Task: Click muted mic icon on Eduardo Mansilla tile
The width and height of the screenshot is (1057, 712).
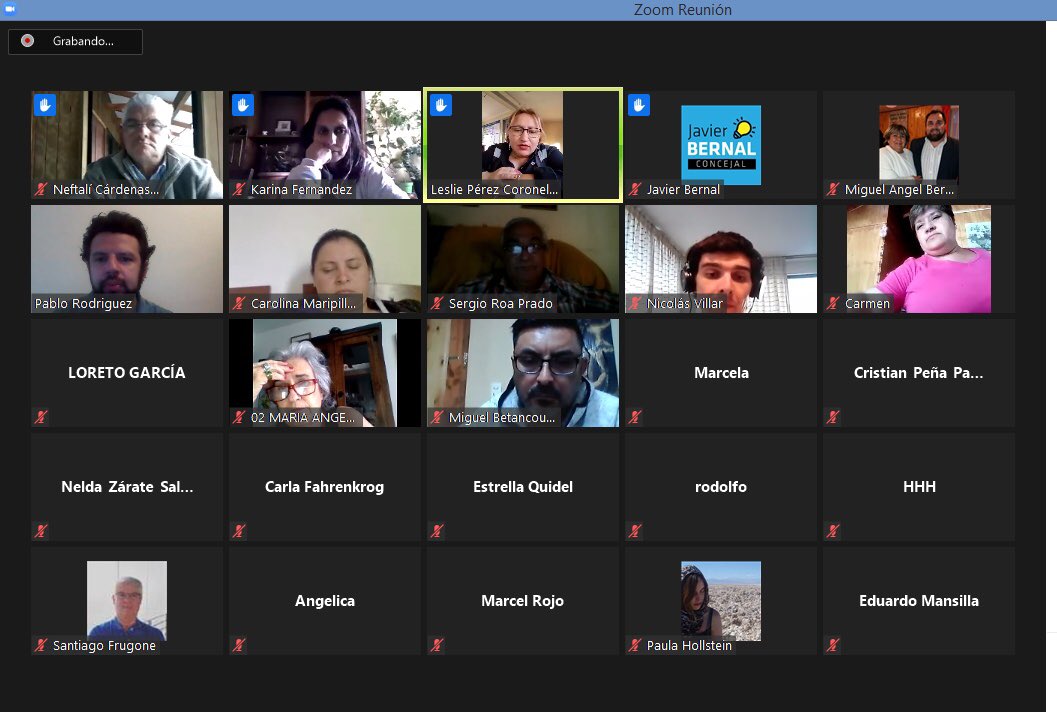Action: click(x=833, y=645)
